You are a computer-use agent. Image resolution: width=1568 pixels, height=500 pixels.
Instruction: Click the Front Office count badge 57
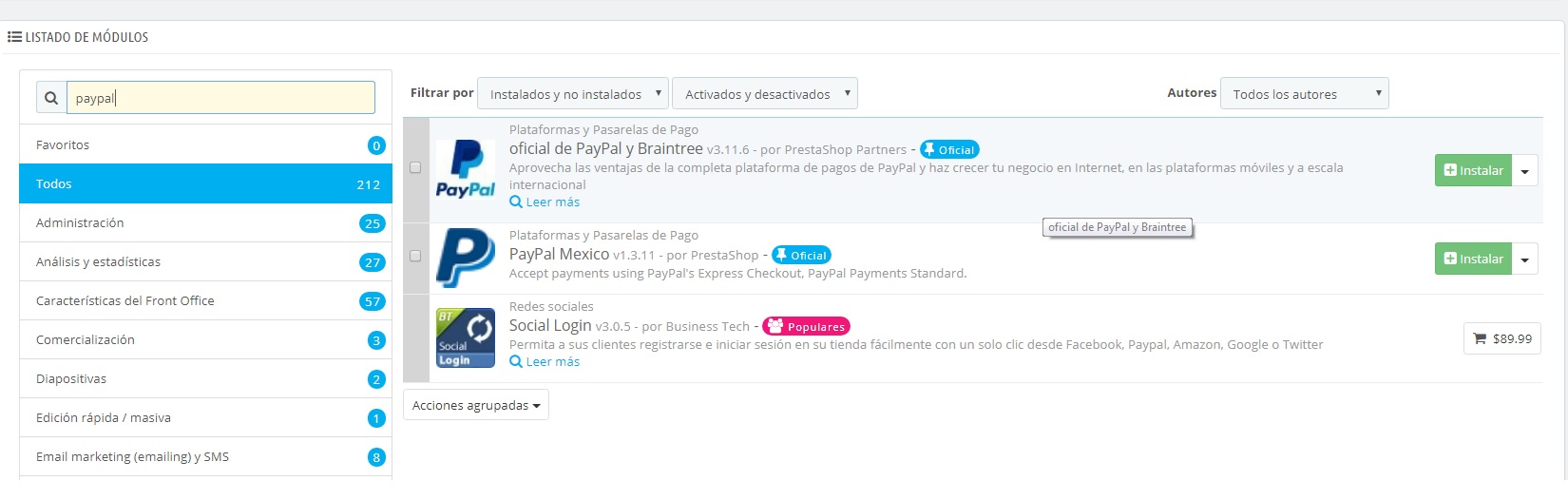pyautogui.click(x=373, y=301)
